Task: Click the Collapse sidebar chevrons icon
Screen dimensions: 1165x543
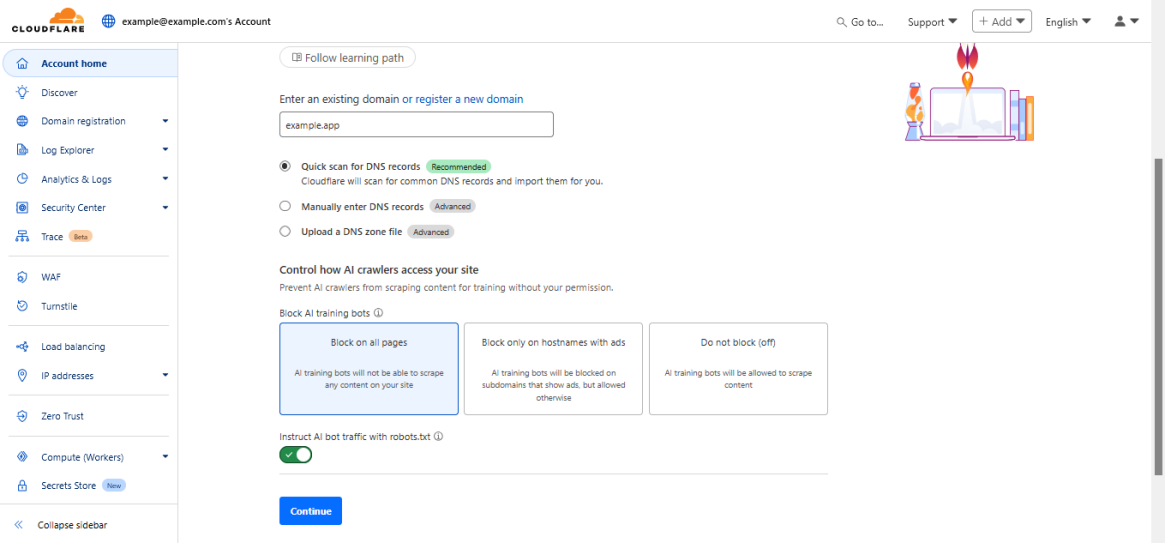Action: point(19,524)
